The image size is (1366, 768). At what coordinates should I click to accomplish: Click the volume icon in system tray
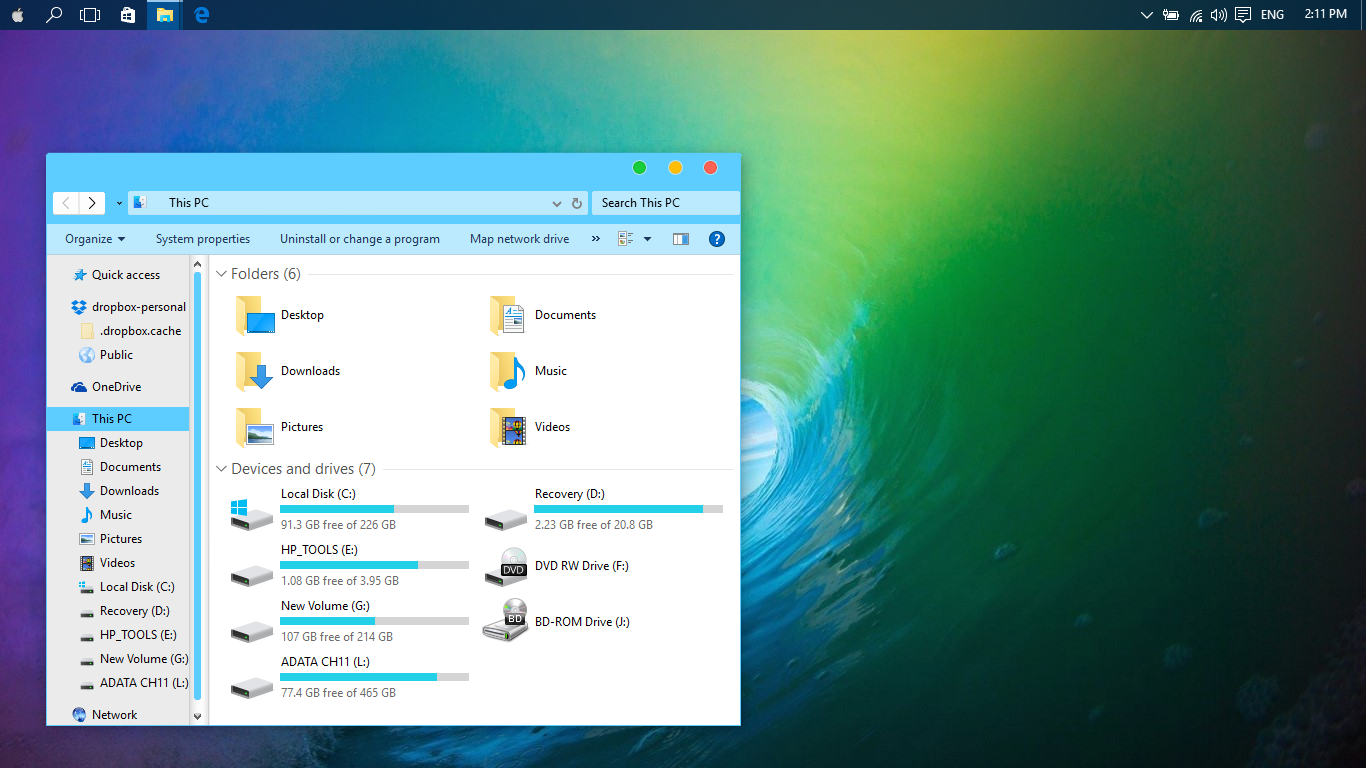coord(1218,14)
